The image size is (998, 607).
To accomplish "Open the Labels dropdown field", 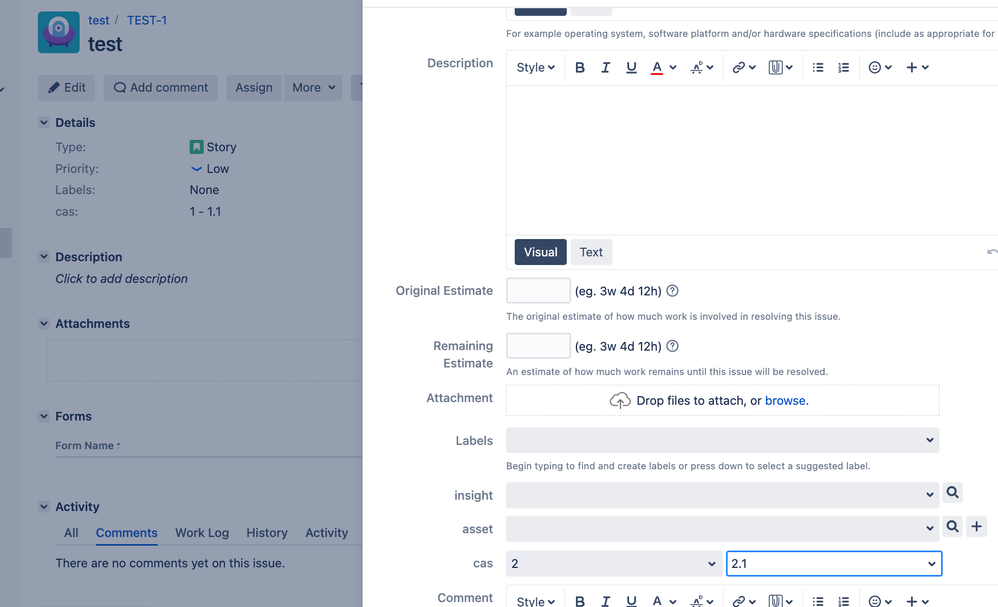I will (722, 440).
